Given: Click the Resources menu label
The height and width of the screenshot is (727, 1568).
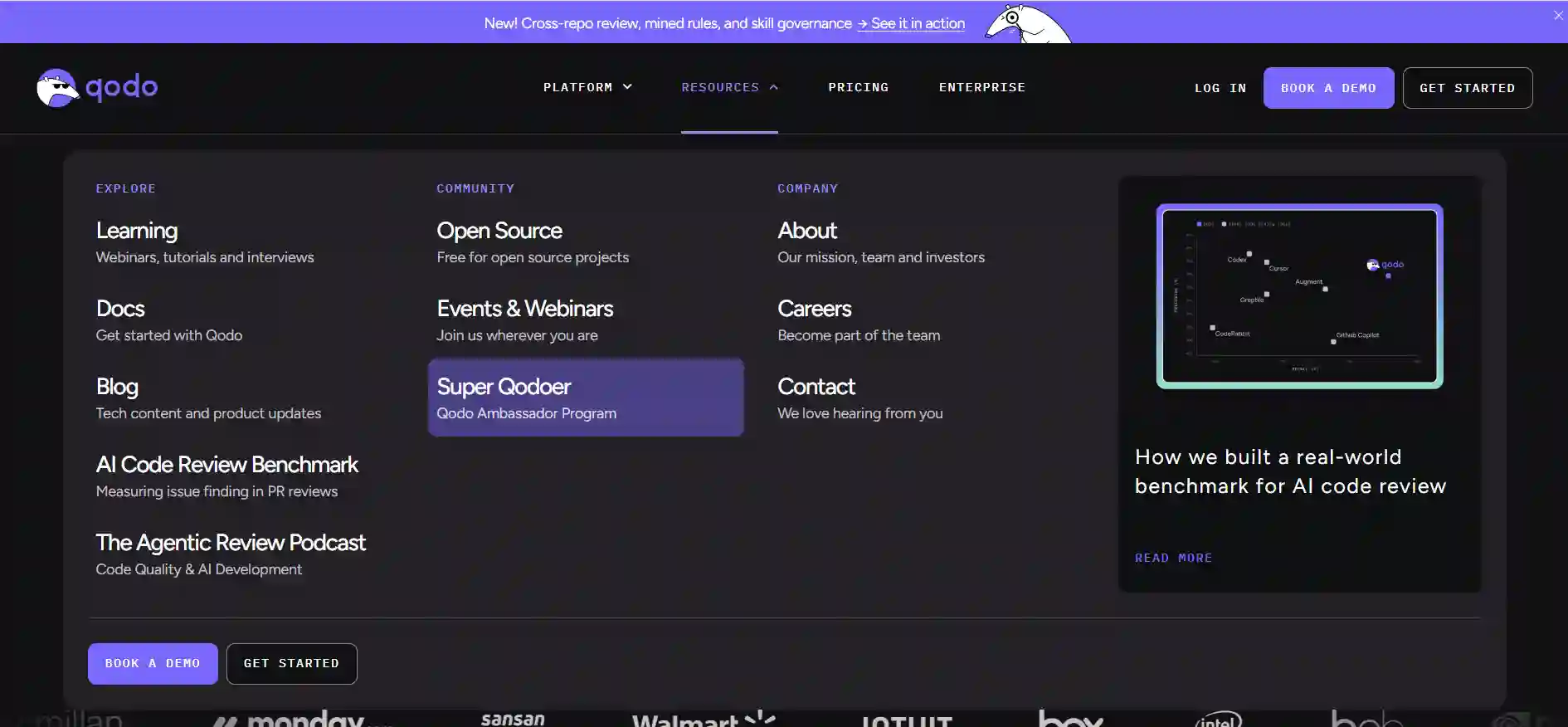Looking at the screenshot, I should tap(720, 87).
